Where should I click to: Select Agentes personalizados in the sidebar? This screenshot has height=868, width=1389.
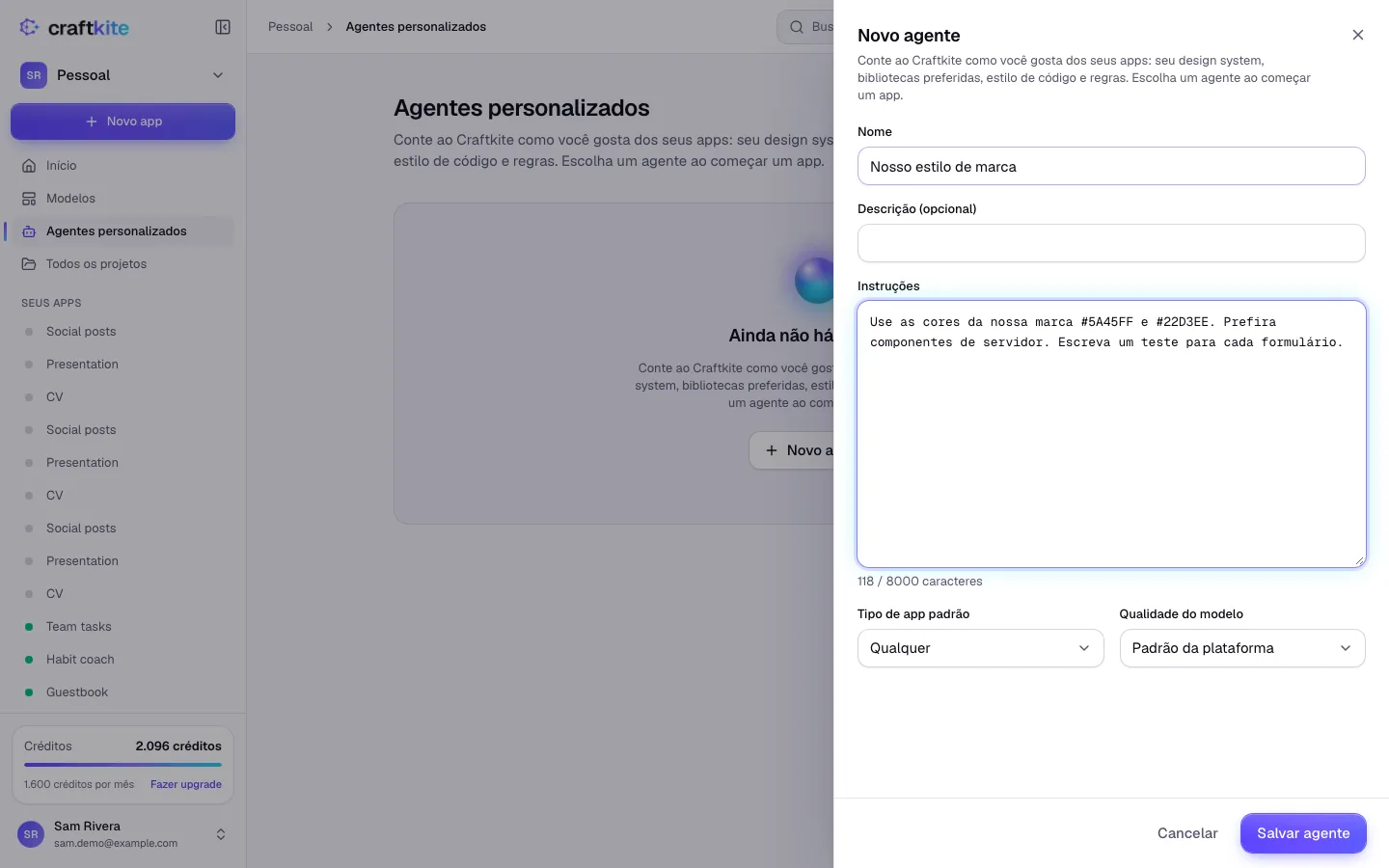click(x=123, y=231)
